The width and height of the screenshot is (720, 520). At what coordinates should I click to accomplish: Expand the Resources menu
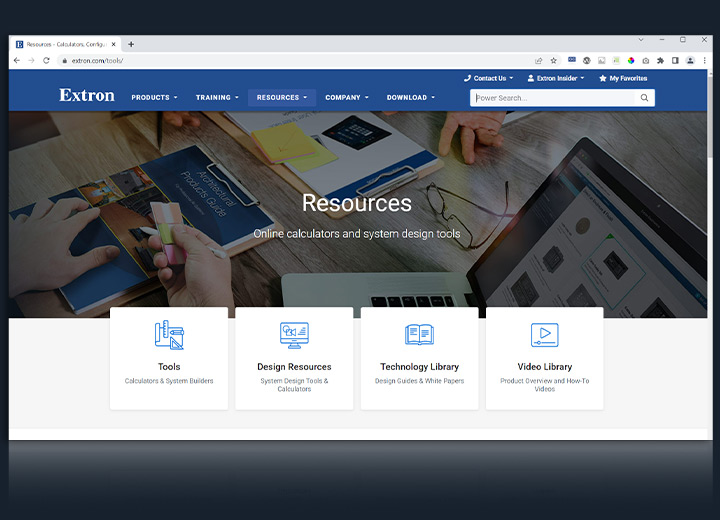click(282, 97)
